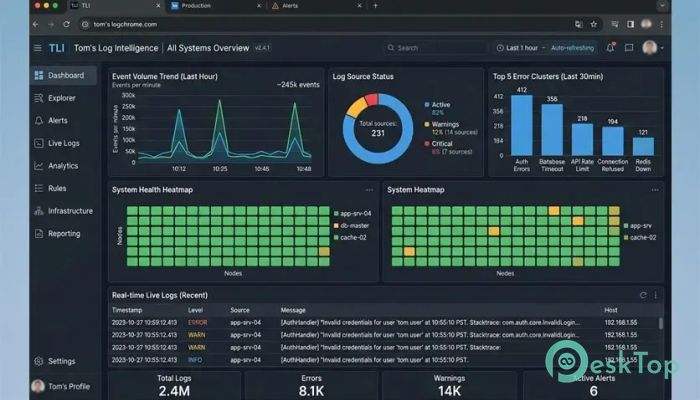Click the notification bell in header
This screenshot has height=400, width=700.
point(610,48)
